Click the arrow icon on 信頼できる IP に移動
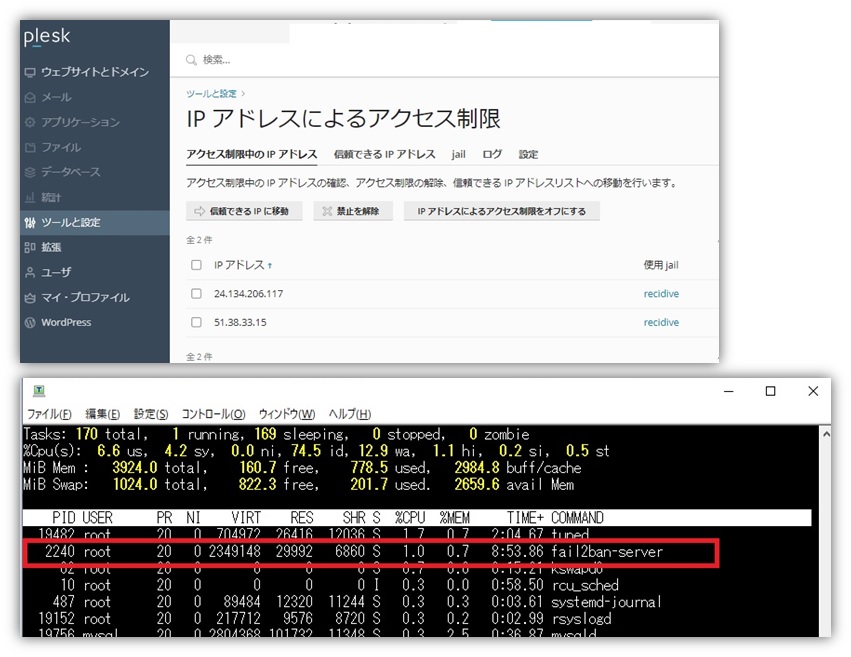Screen dimensions: 851x657 click(200, 211)
